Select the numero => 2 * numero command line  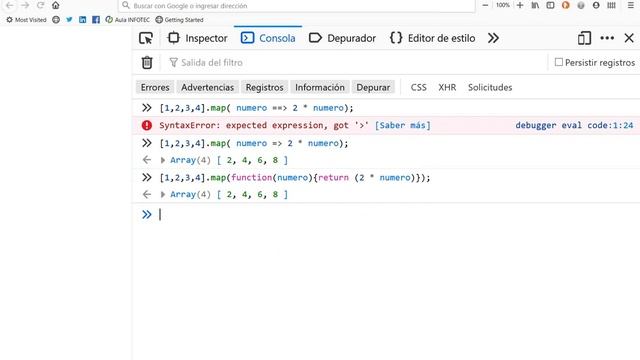254,143
